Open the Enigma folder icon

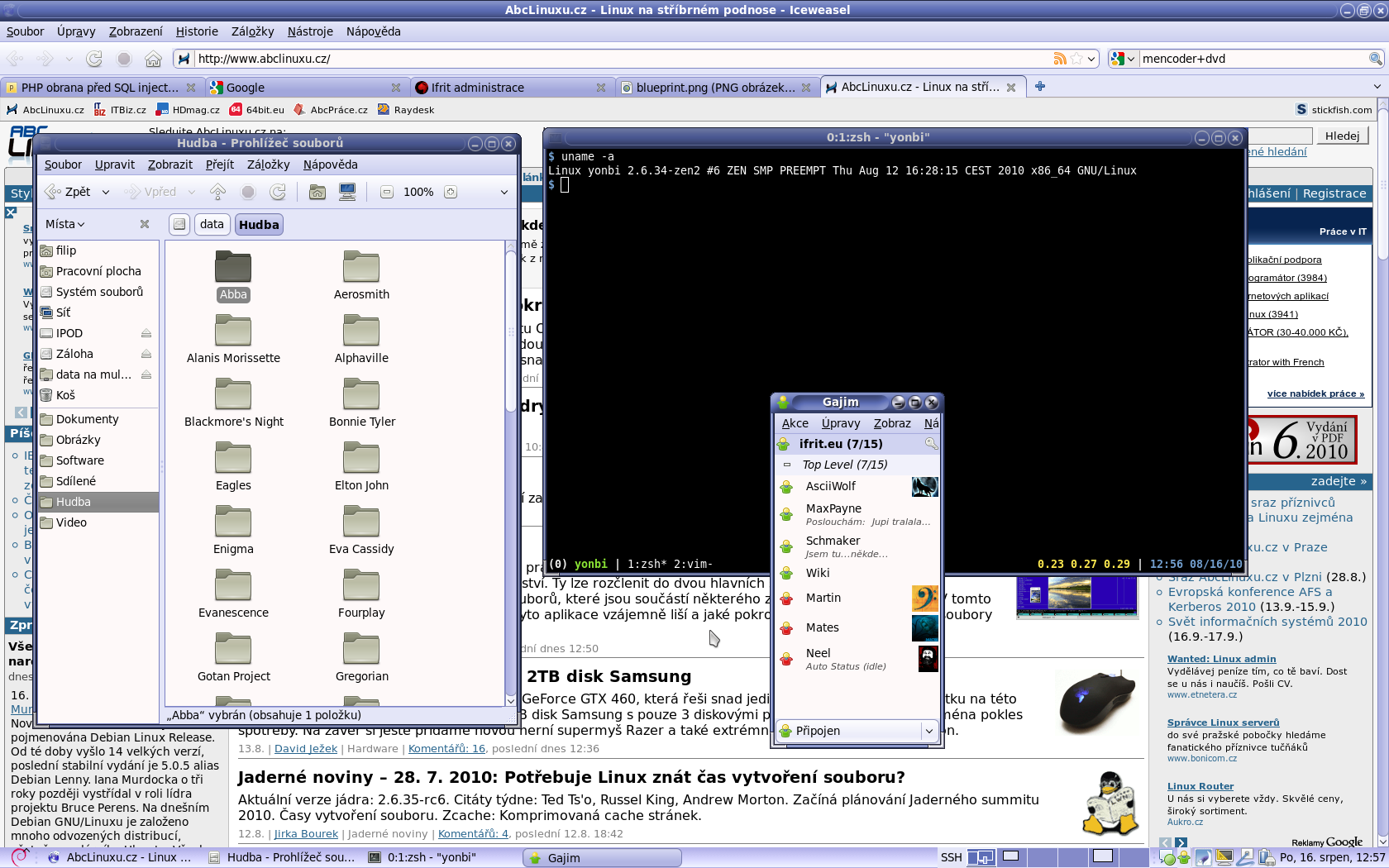233,522
